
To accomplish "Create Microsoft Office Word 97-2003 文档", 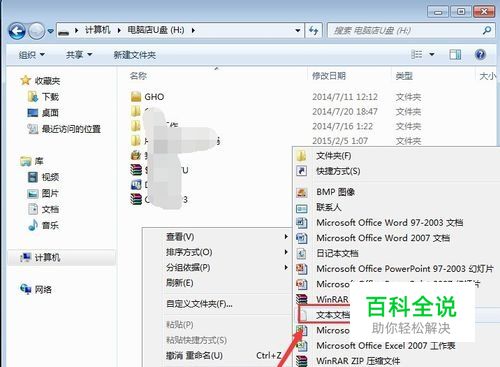I will [x=397, y=222].
